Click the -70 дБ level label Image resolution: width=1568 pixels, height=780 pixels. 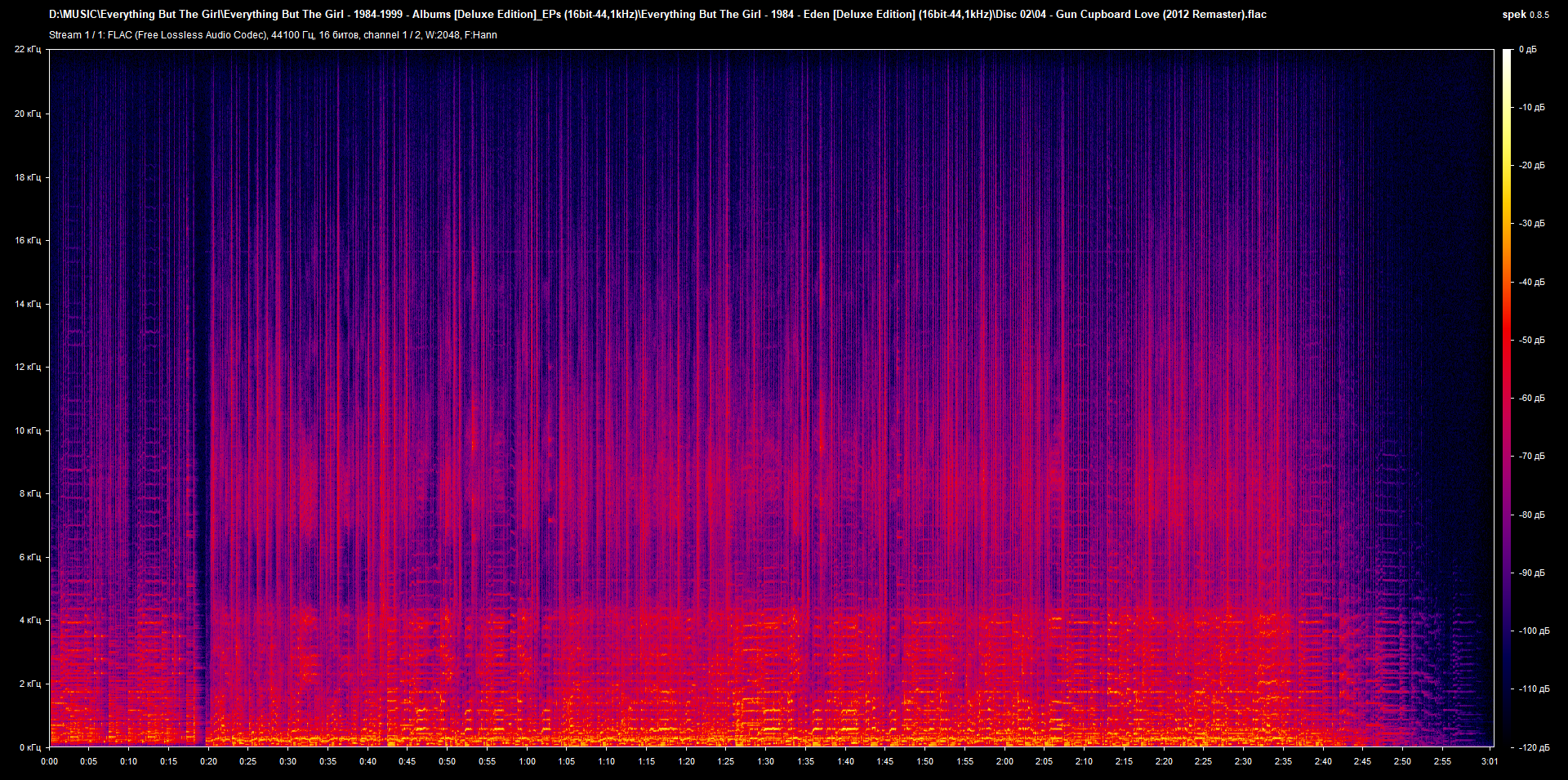pos(1532,457)
